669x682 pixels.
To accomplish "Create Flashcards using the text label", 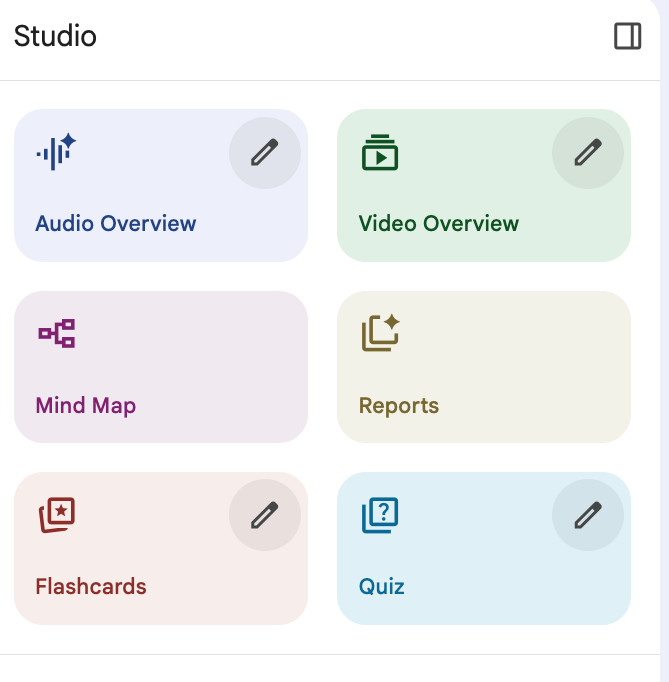I will click(91, 587).
